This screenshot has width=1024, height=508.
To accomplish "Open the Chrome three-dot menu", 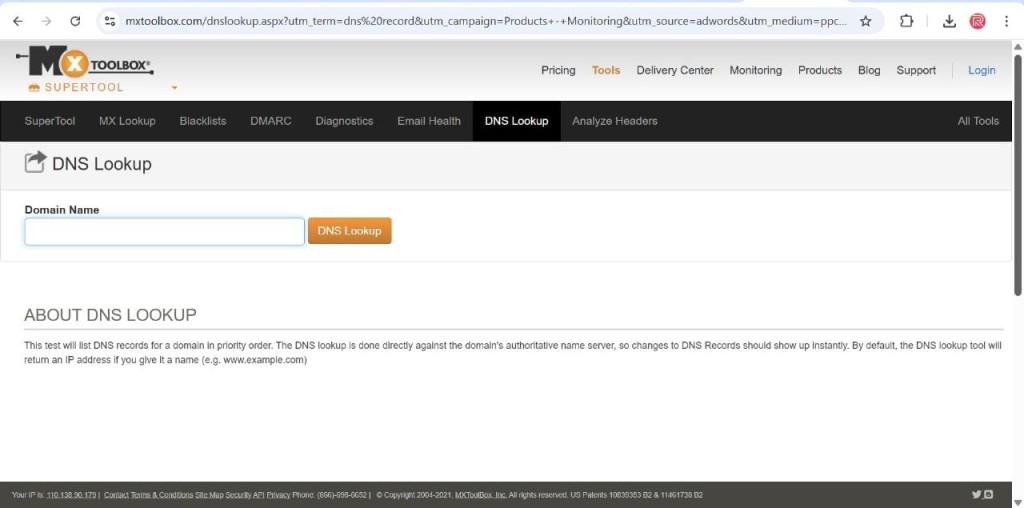I will (1006, 21).
